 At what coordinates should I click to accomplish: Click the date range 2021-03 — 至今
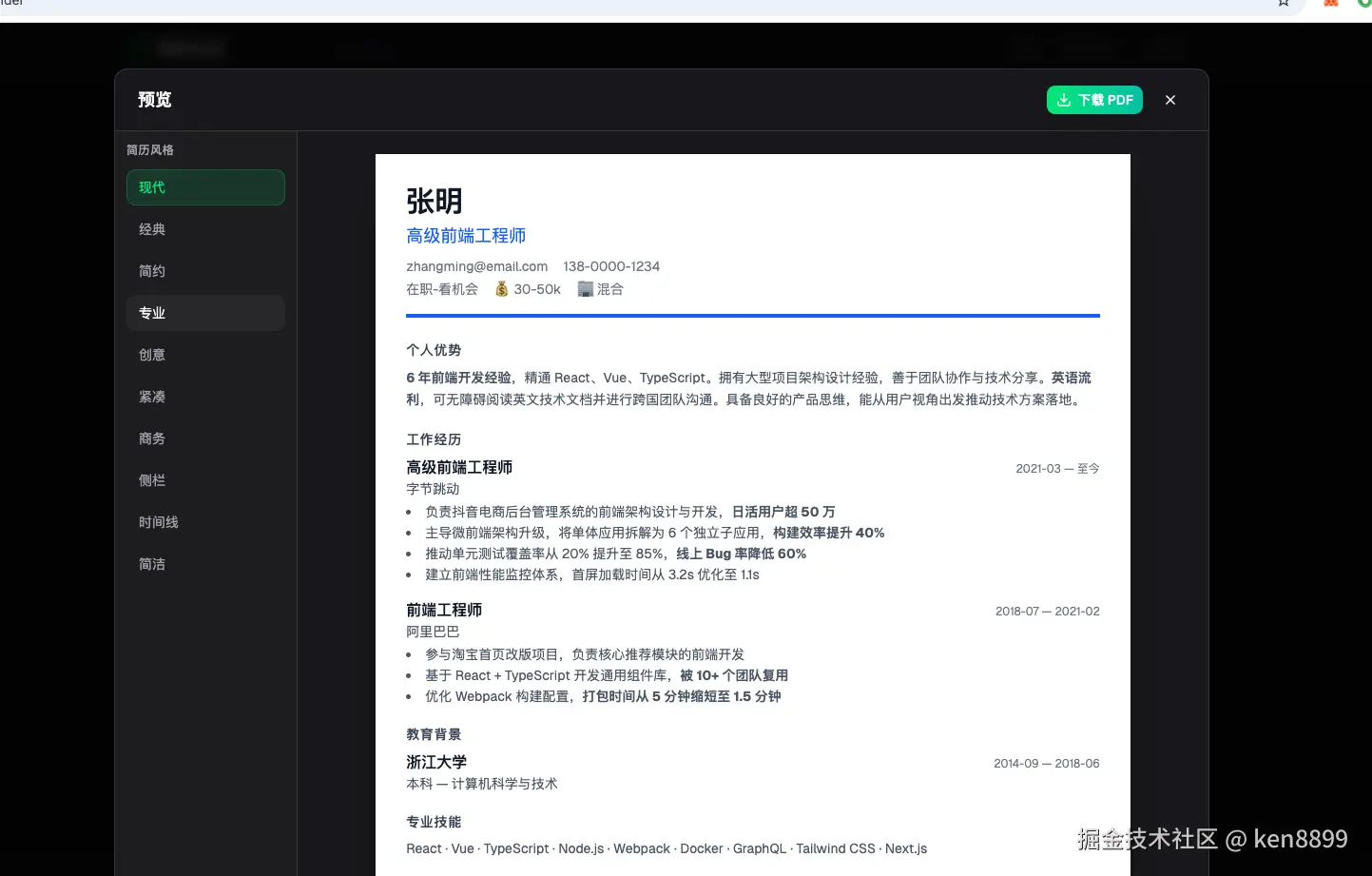coord(1057,469)
